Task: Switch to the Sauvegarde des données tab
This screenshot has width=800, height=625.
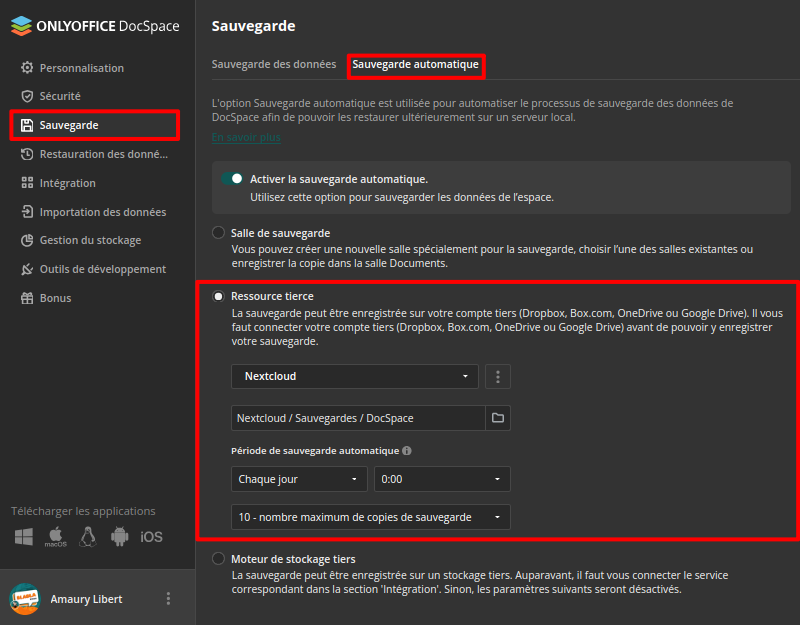Action: (272, 63)
